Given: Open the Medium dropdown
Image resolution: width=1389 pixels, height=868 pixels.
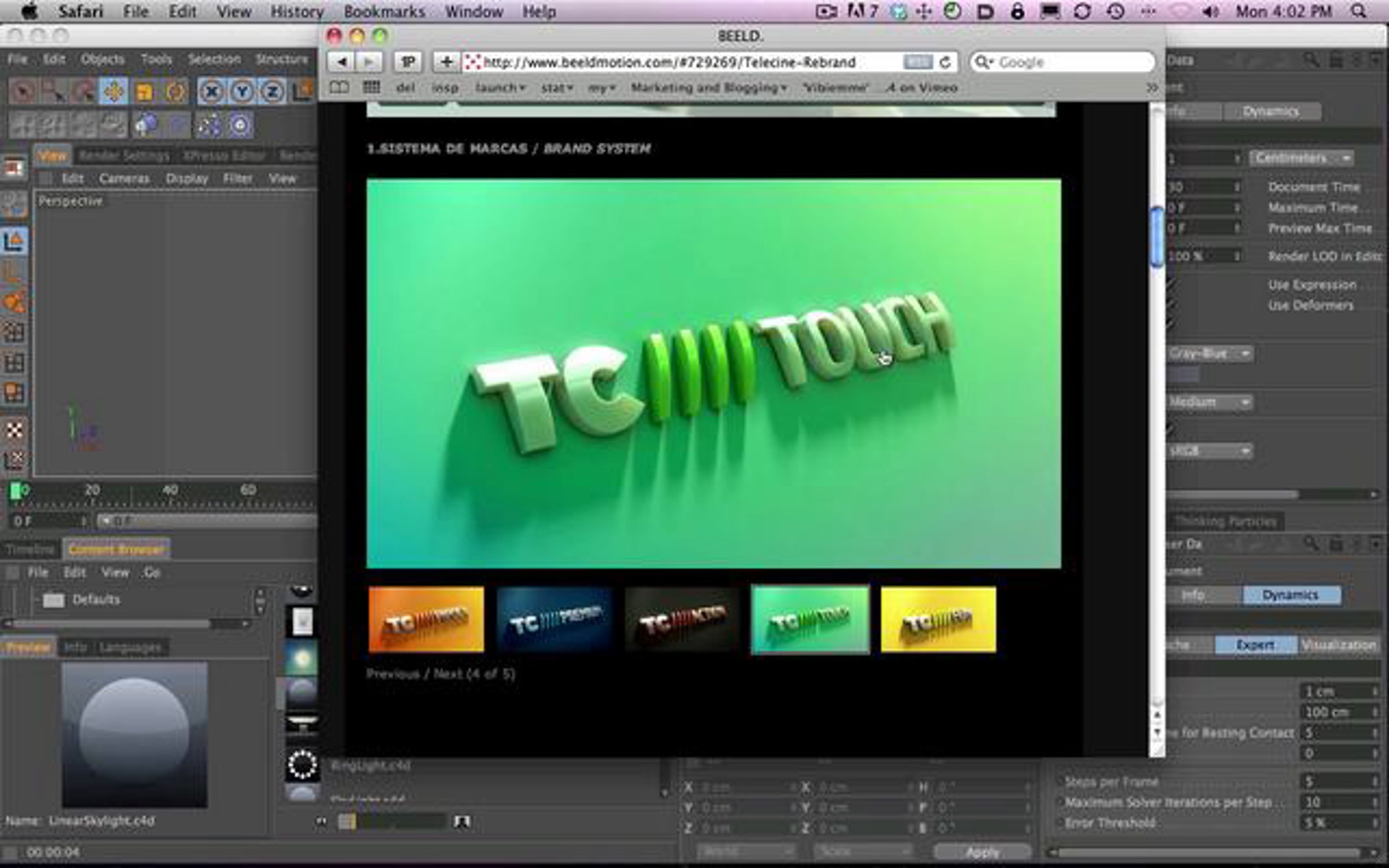Looking at the screenshot, I should pos(1209,402).
